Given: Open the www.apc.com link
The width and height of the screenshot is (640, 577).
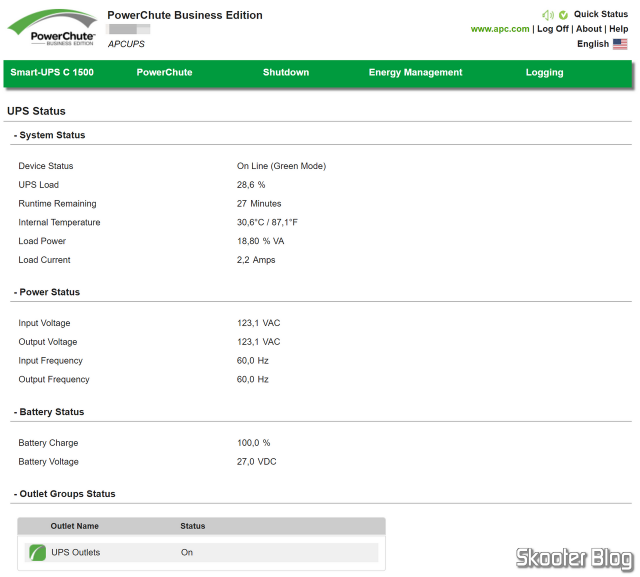Looking at the screenshot, I should tap(500, 29).
